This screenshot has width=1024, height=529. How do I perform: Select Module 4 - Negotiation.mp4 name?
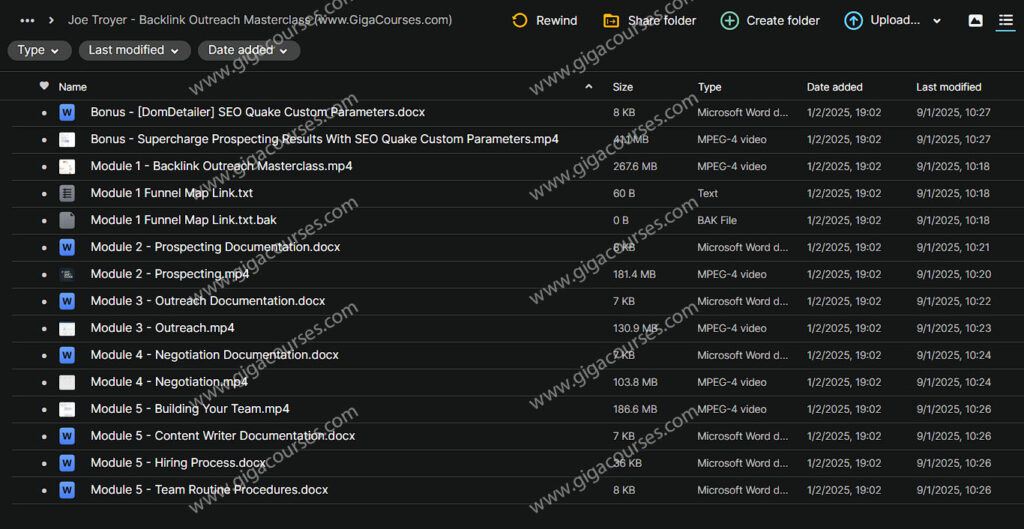click(x=169, y=382)
